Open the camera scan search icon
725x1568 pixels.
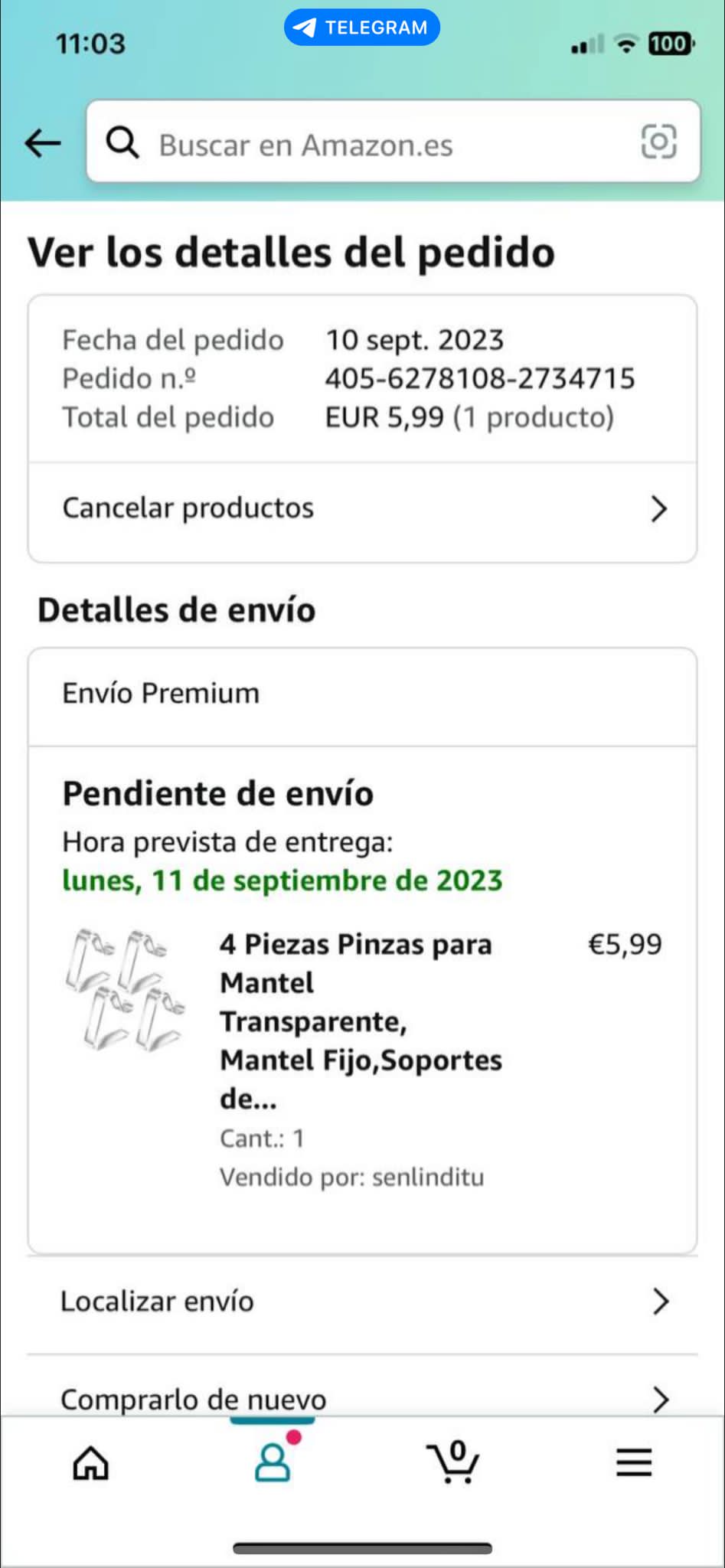click(x=658, y=142)
